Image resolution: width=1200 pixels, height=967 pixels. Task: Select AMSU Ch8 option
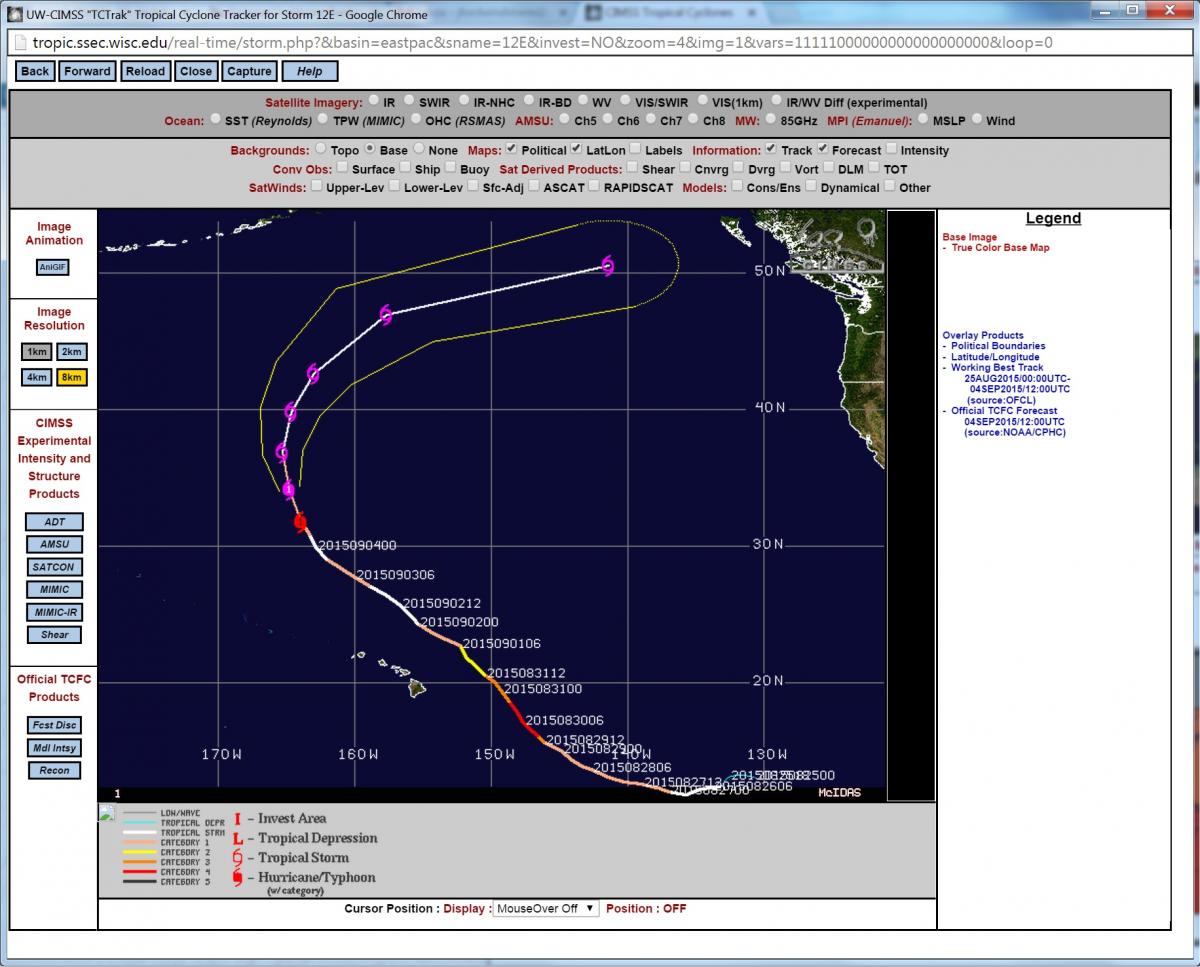(693, 119)
